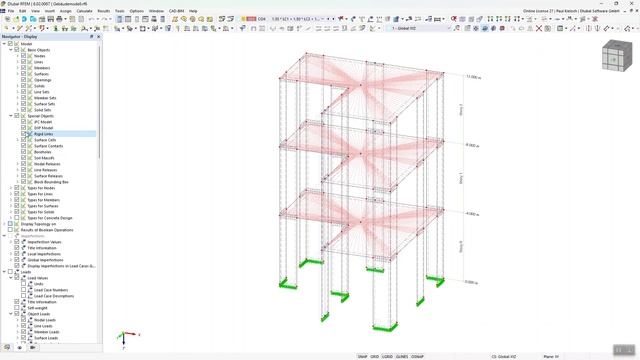Screen dimensions: 640x360
Task: Pin the Navigator panel with the pin icon
Action: tap(91, 37)
